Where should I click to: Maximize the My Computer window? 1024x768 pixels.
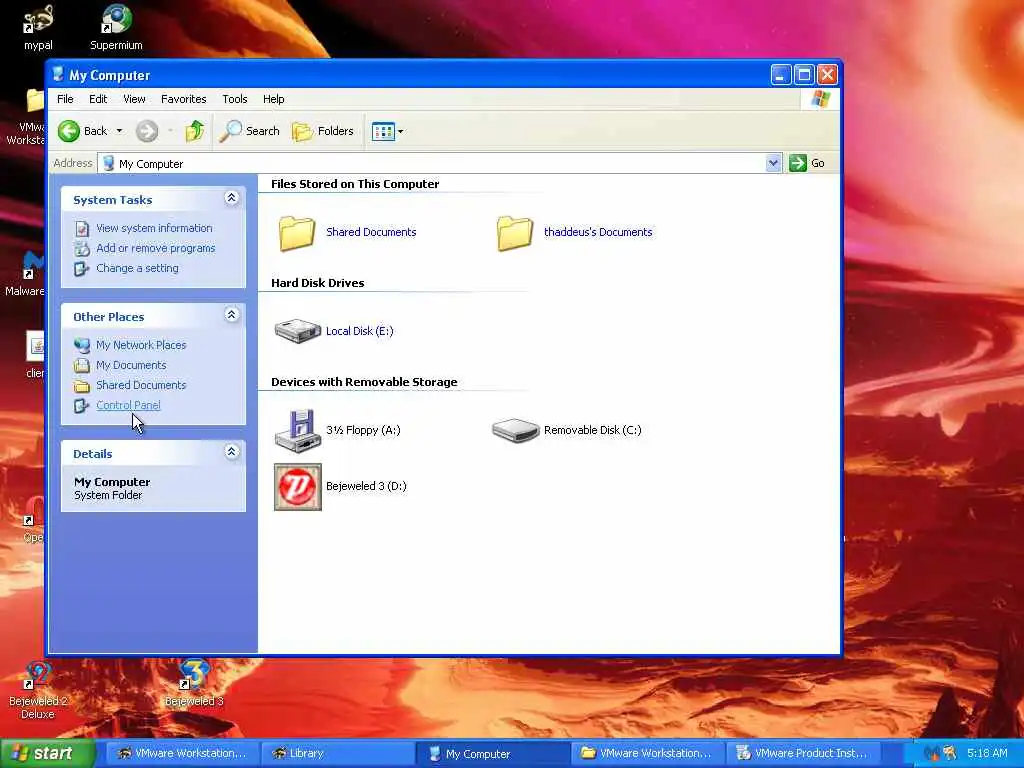tap(804, 74)
